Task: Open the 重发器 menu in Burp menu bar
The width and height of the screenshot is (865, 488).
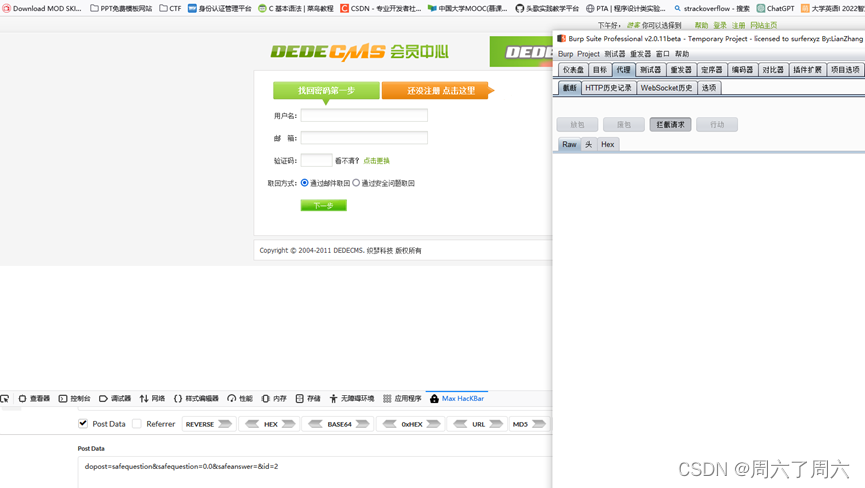Action: tap(640, 54)
